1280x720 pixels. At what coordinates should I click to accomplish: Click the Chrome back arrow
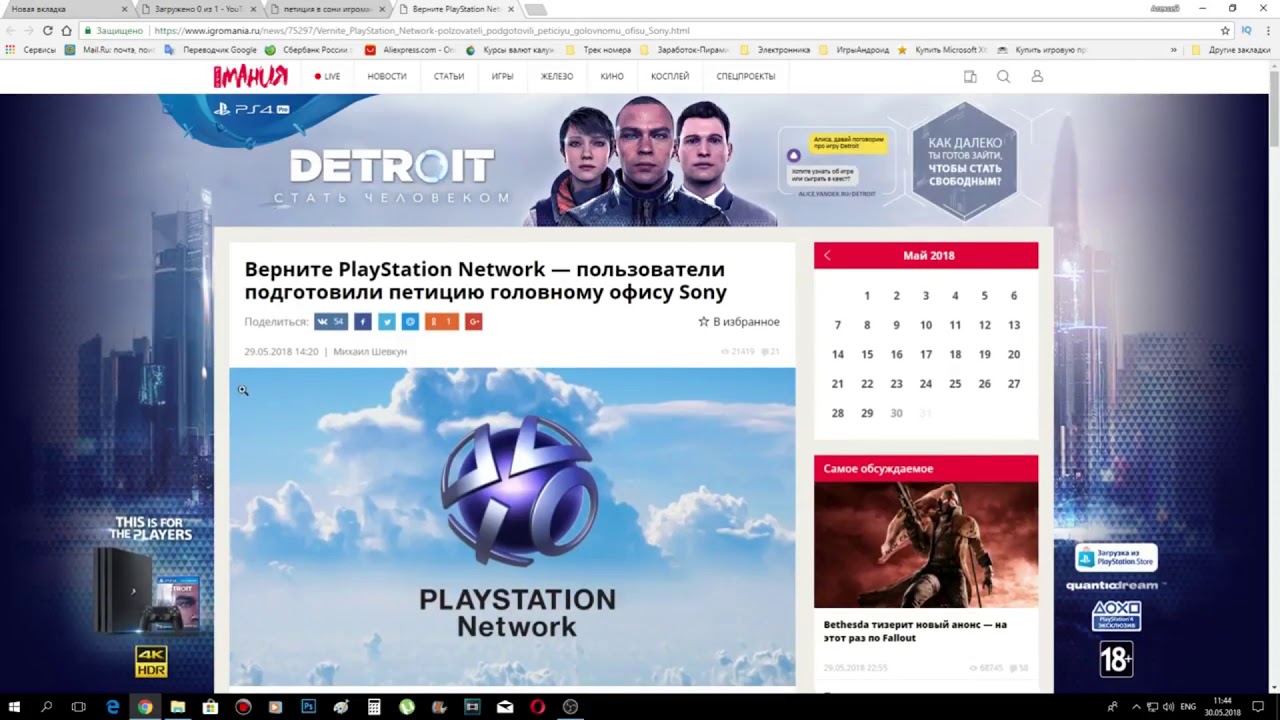[x=10, y=30]
